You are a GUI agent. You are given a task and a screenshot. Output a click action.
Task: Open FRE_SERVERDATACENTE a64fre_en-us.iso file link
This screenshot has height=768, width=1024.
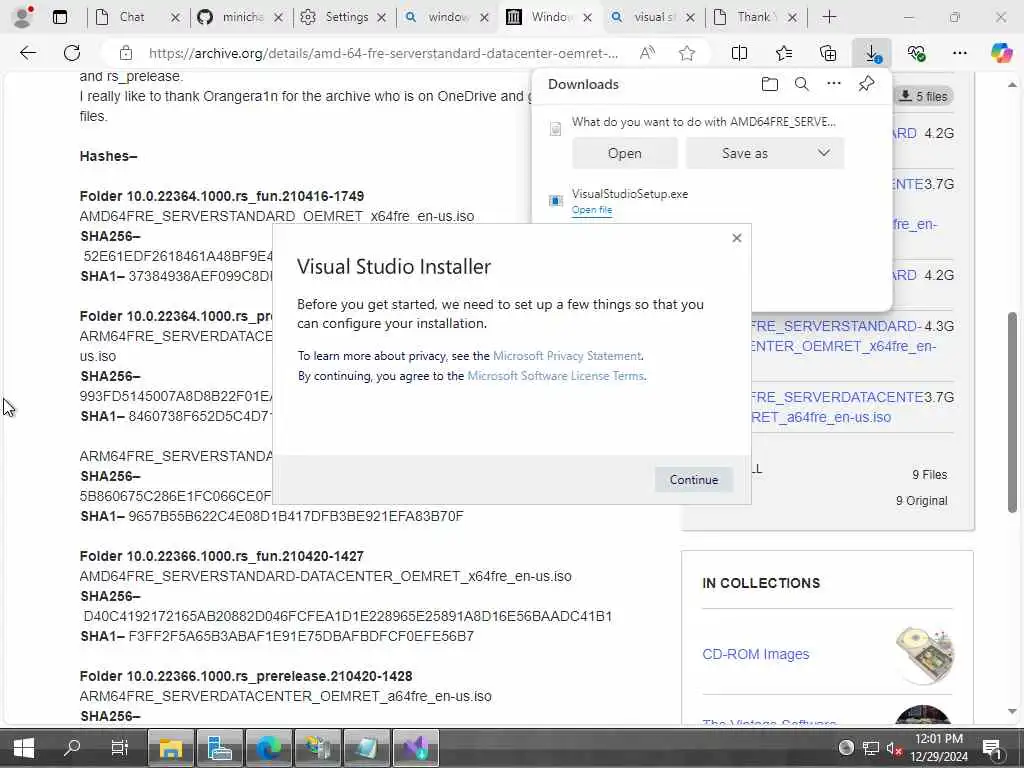[x=837, y=407]
